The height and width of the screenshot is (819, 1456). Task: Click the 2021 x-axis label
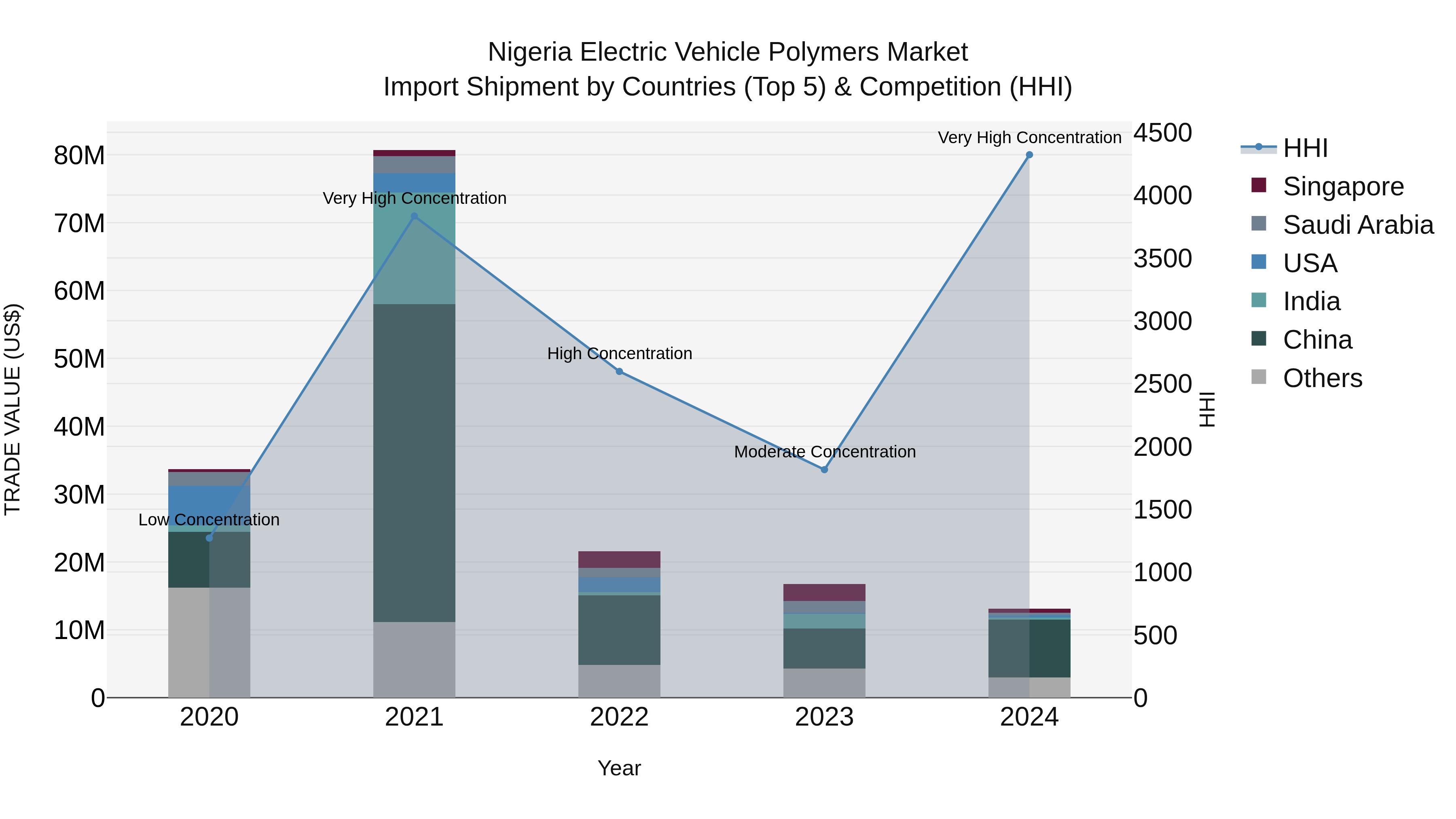click(414, 717)
